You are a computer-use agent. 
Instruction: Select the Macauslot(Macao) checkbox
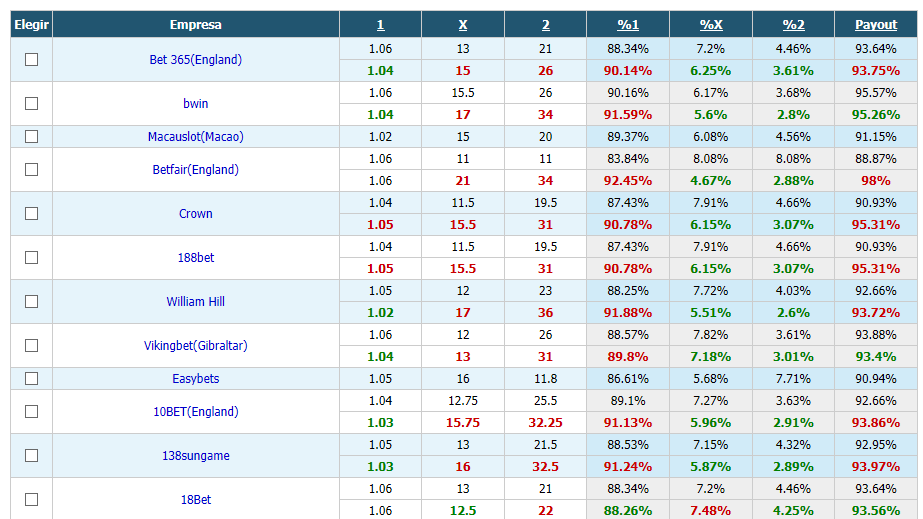[32, 137]
